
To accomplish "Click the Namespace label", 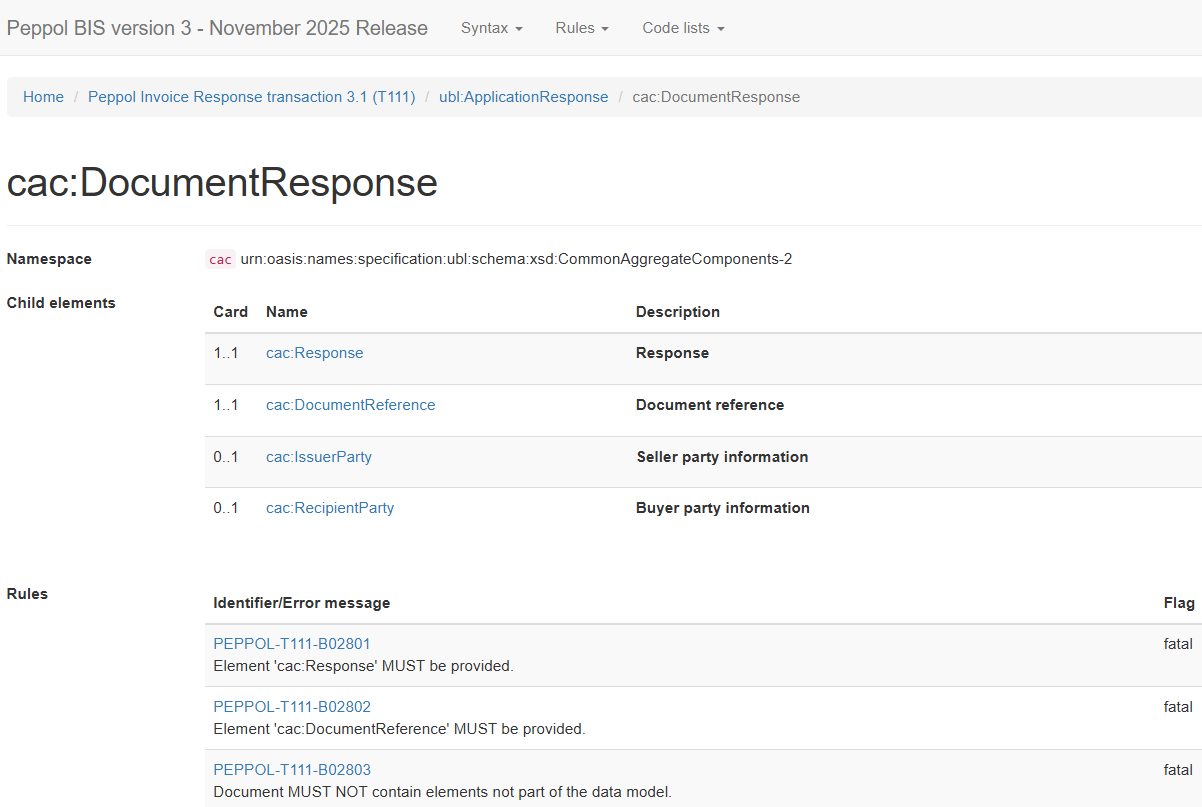I will click(49, 259).
